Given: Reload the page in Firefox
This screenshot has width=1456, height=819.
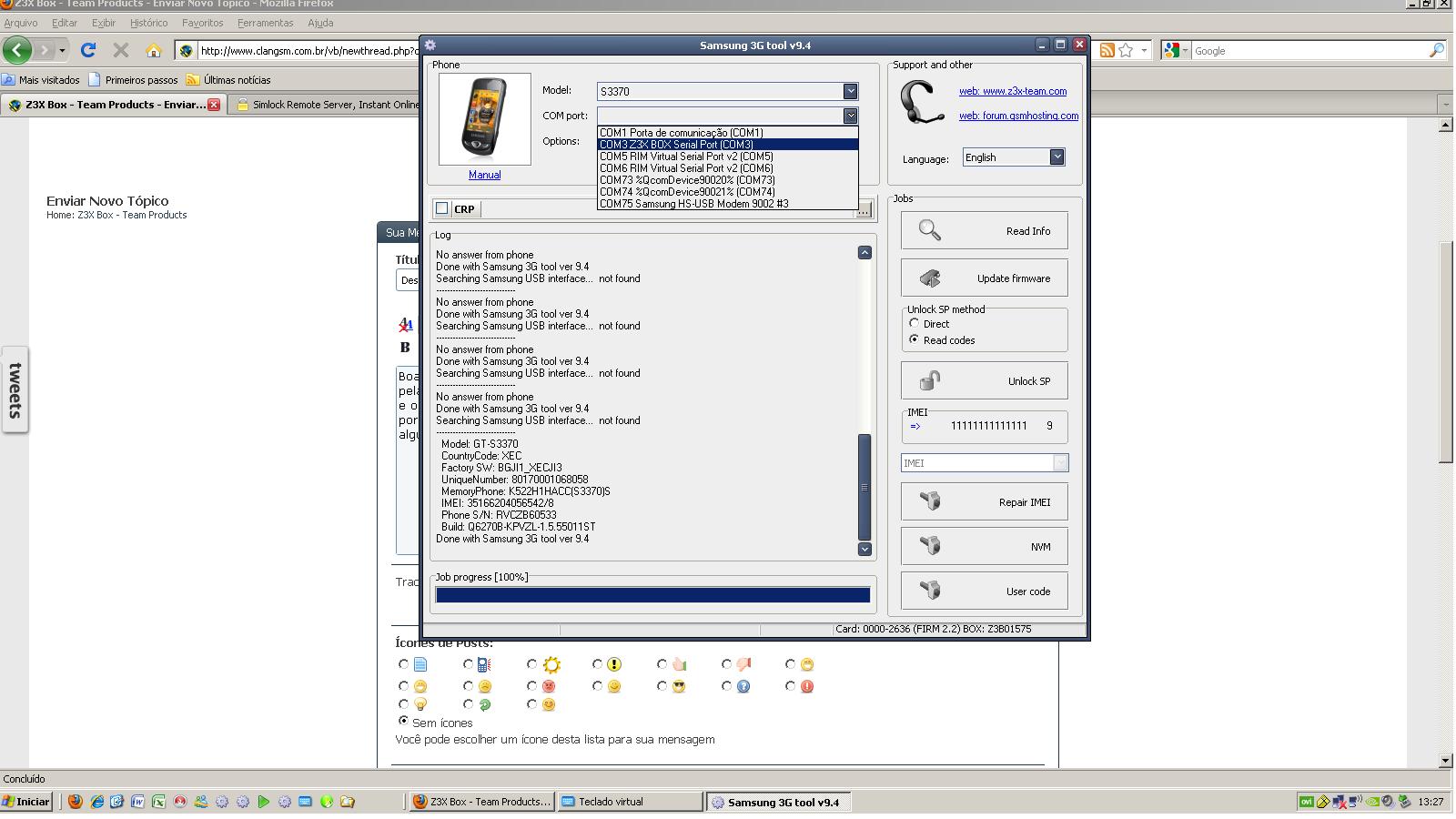Looking at the screenshot, I should point(87,50).
